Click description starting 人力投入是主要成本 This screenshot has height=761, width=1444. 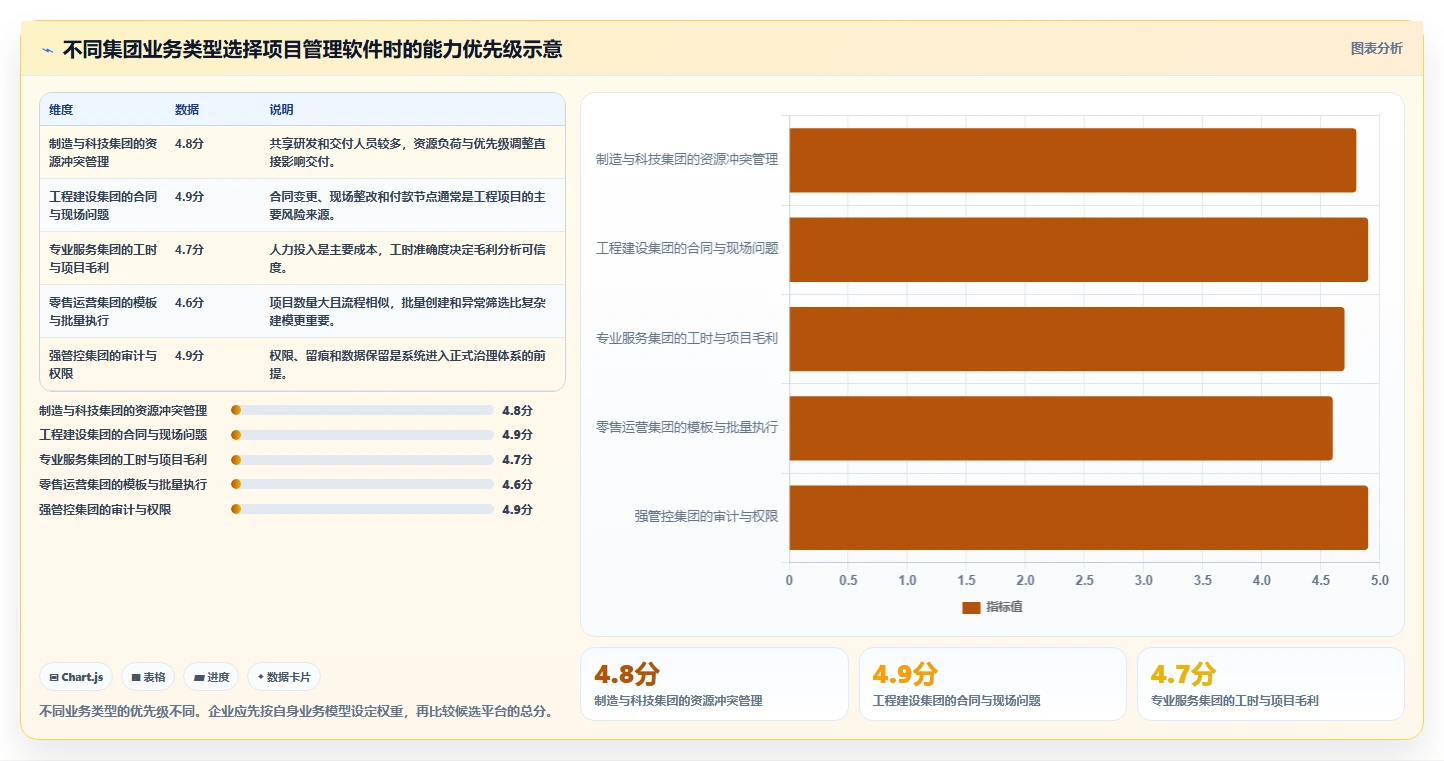[x=407, y=258]
